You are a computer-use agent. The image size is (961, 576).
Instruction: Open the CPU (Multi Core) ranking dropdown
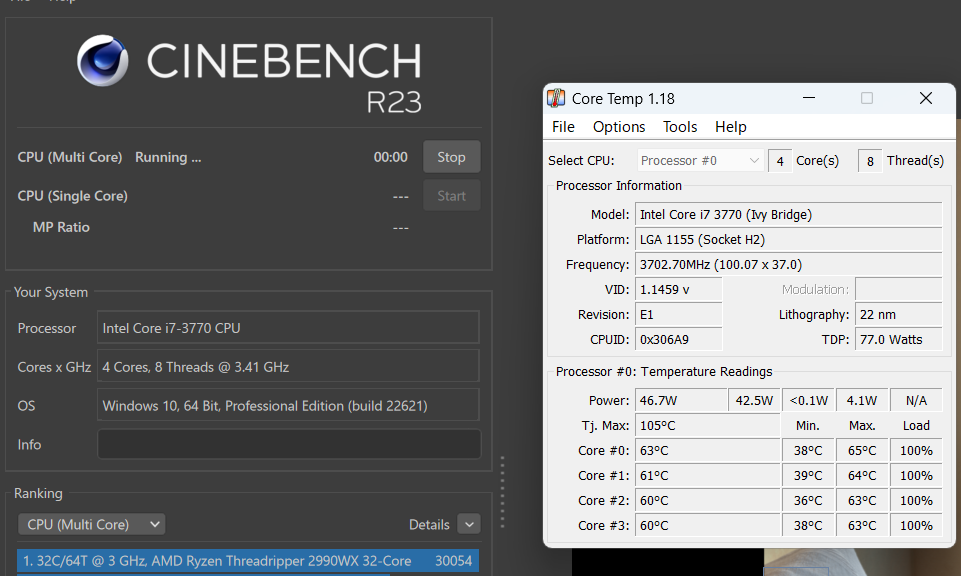[x=91, y=525]
